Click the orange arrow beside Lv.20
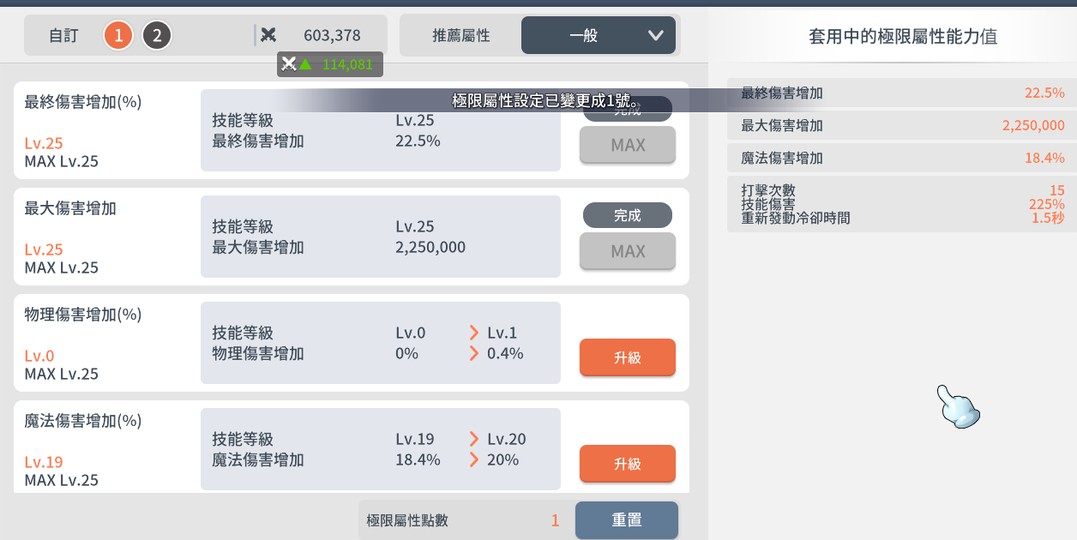This screenshot has width=1077, height=540. (474, 439)
